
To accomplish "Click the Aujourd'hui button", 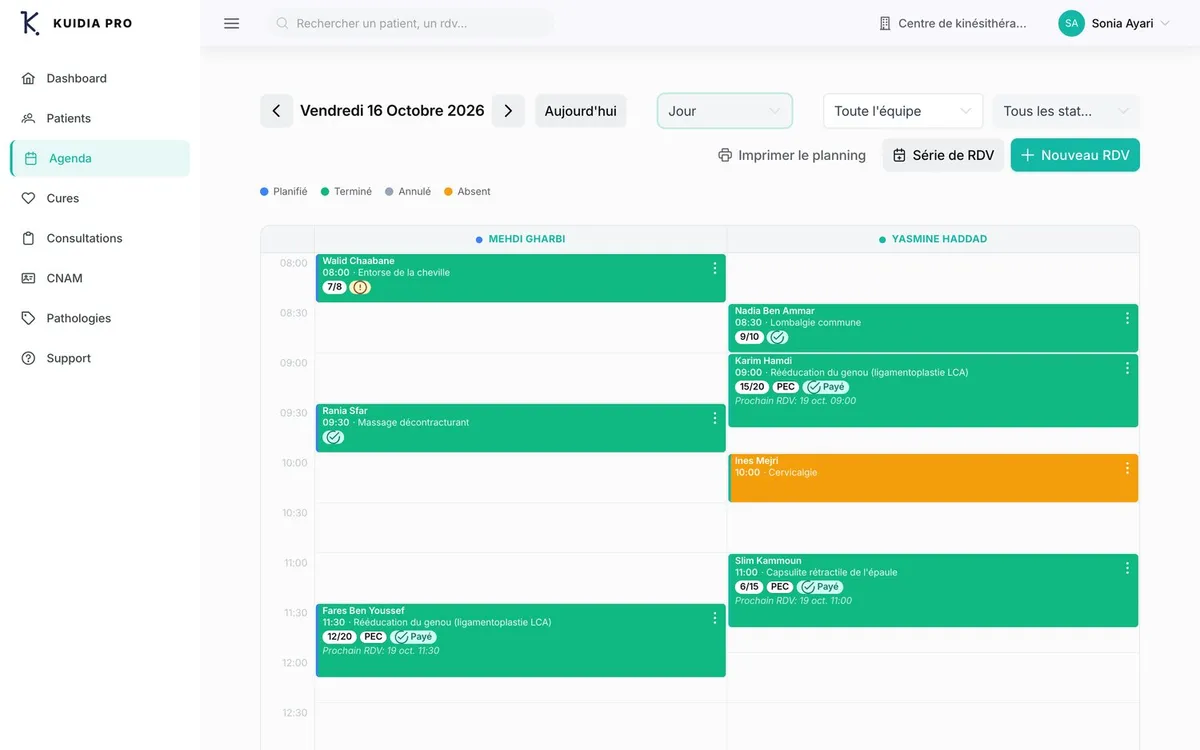I will 580,111.
